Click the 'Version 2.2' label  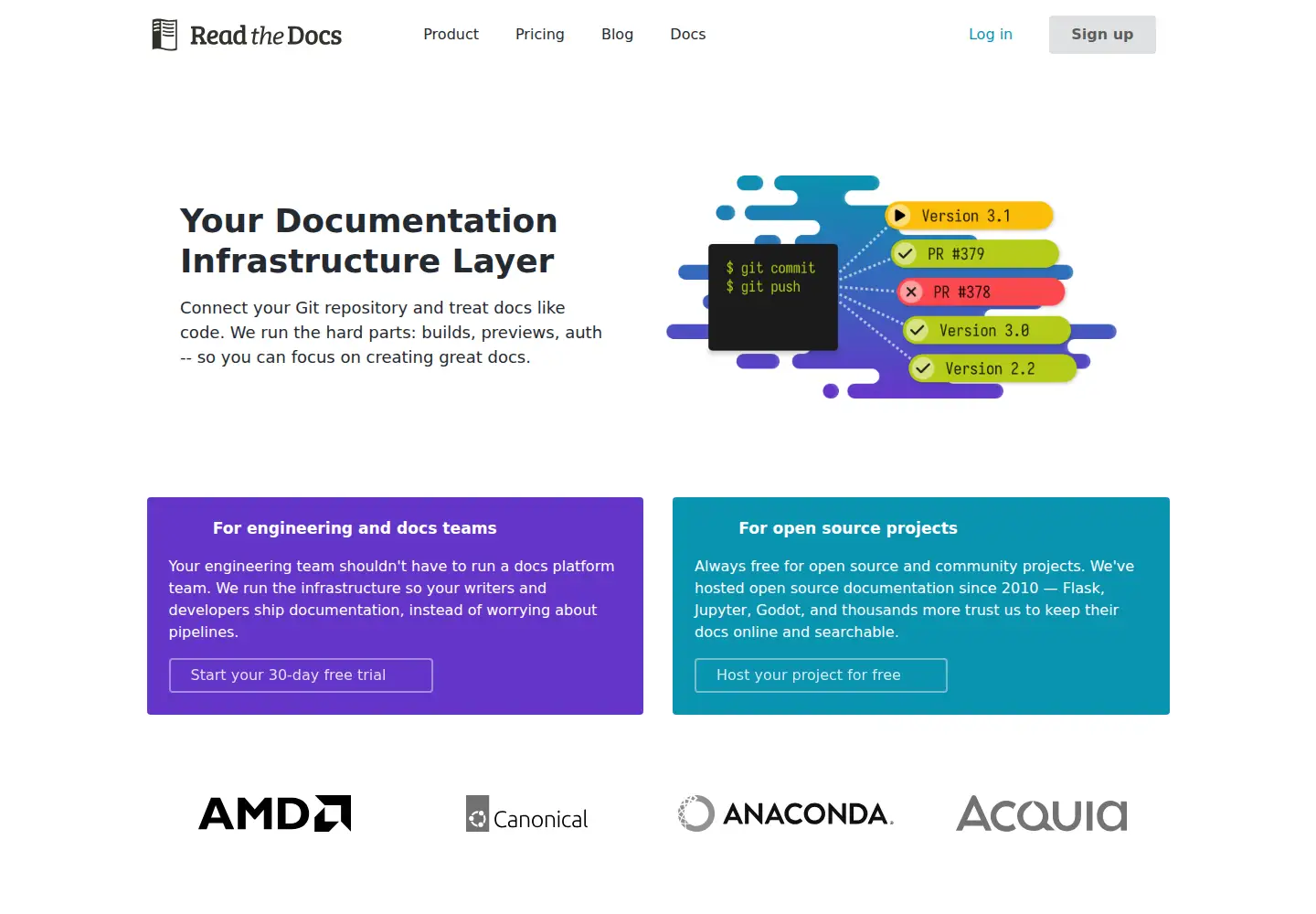[x=990, y=369]
